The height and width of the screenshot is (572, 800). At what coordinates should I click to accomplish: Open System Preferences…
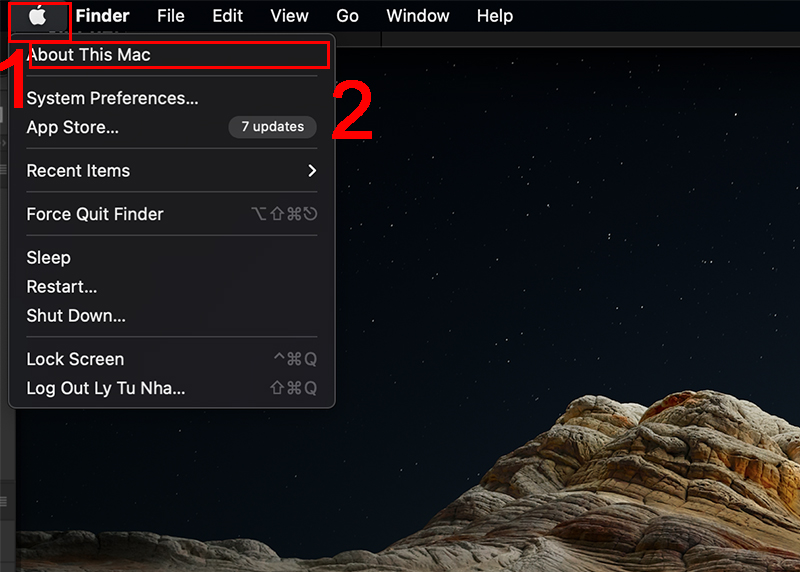pyautogui.click(x=172, y=98)
